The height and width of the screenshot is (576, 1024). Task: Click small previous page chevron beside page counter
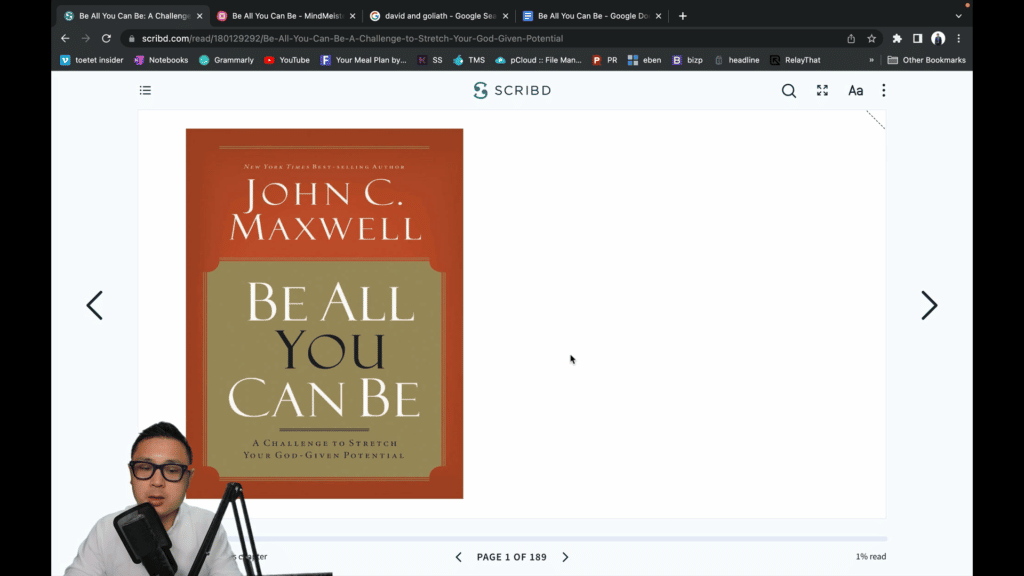(458, 557)
